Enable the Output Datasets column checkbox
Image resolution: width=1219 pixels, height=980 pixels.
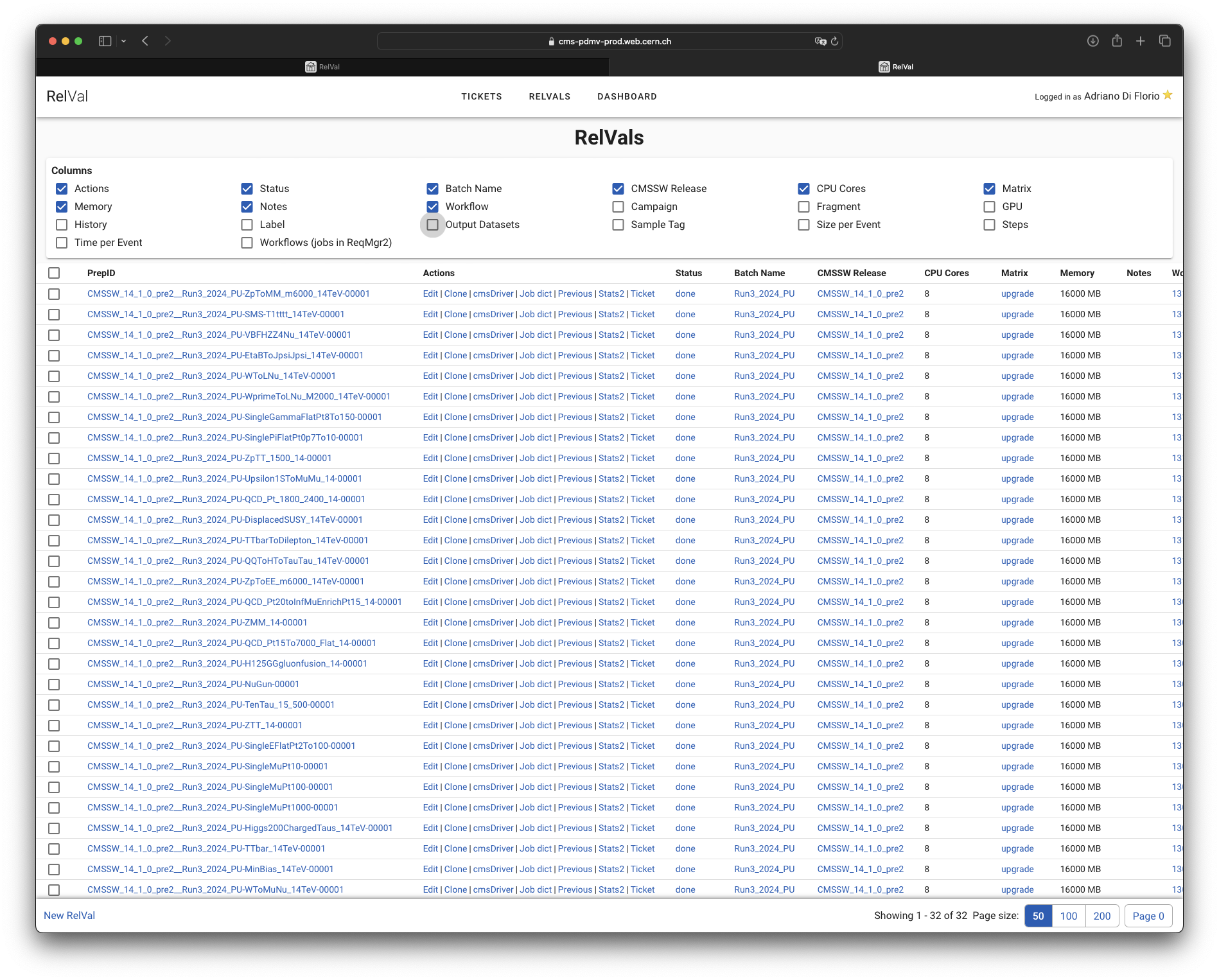433,225
